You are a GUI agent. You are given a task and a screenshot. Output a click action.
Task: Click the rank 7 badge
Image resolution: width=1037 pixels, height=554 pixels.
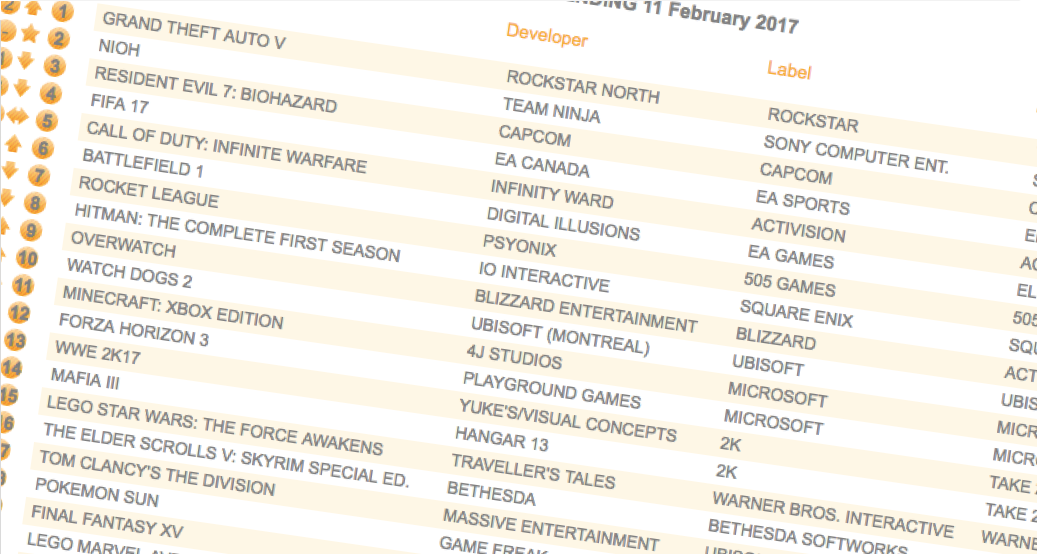point(38,176)
